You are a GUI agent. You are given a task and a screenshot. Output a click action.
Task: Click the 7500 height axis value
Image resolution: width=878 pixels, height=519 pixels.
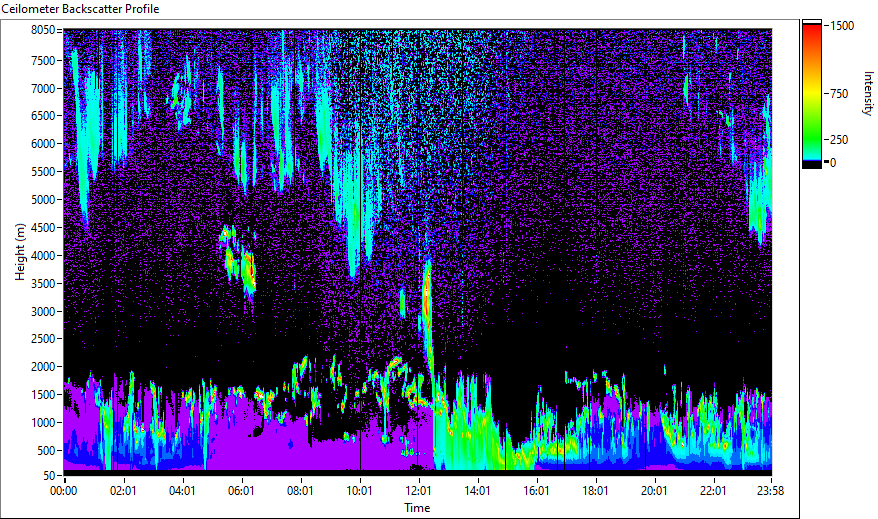coord(43,60)
